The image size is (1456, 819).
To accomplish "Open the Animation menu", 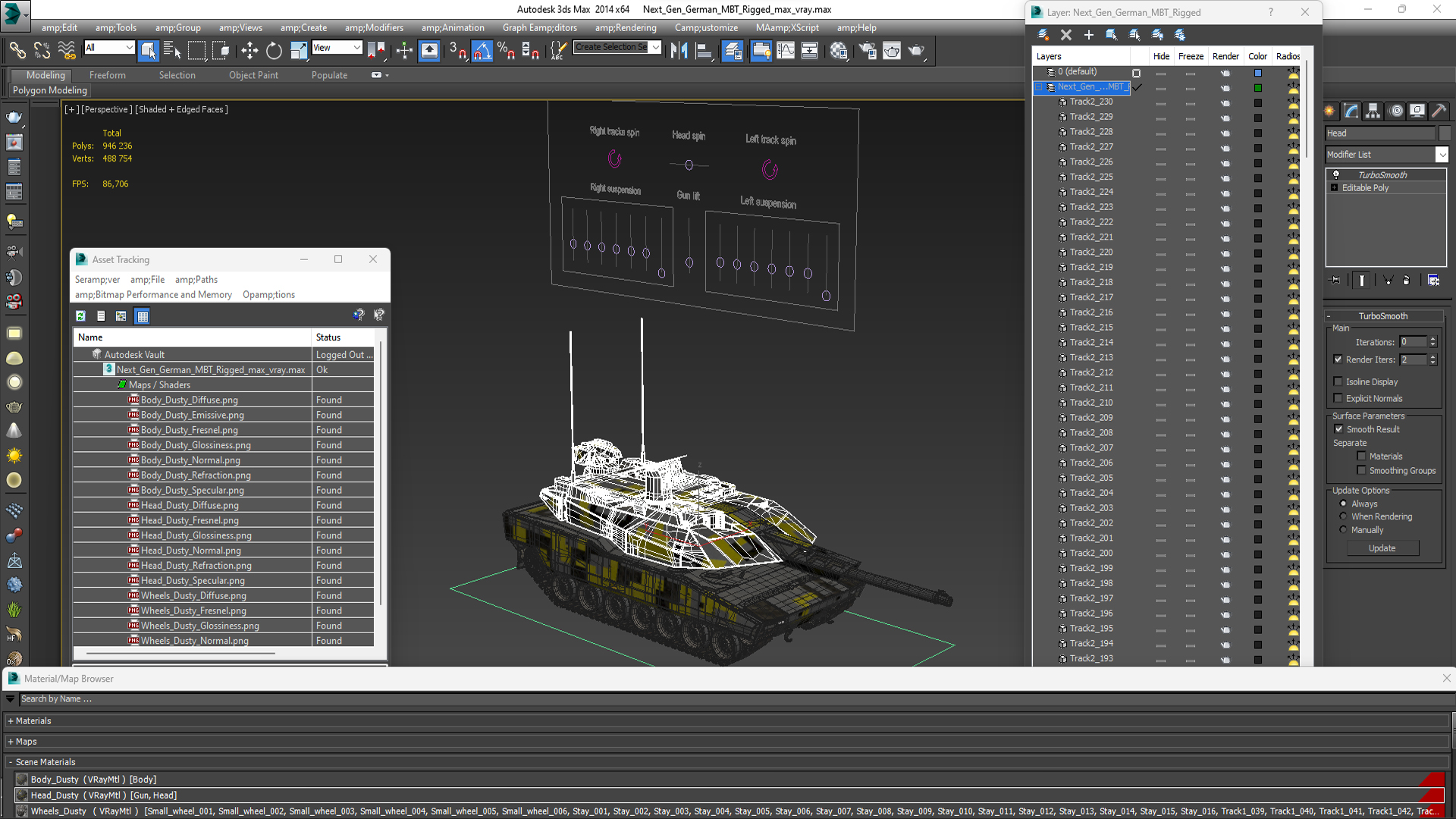I will point(453,28).
